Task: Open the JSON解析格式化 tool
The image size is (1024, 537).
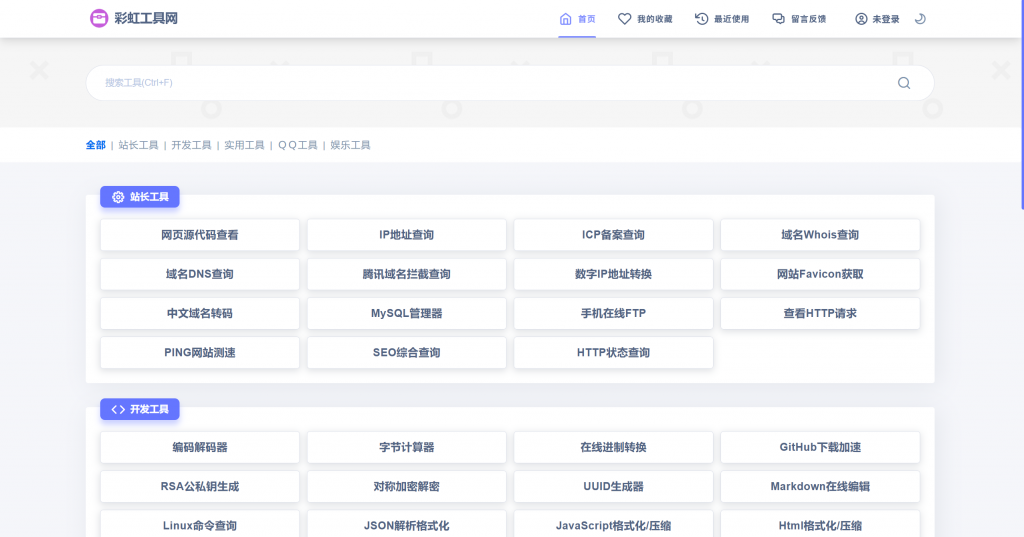Action: [406, 525]
